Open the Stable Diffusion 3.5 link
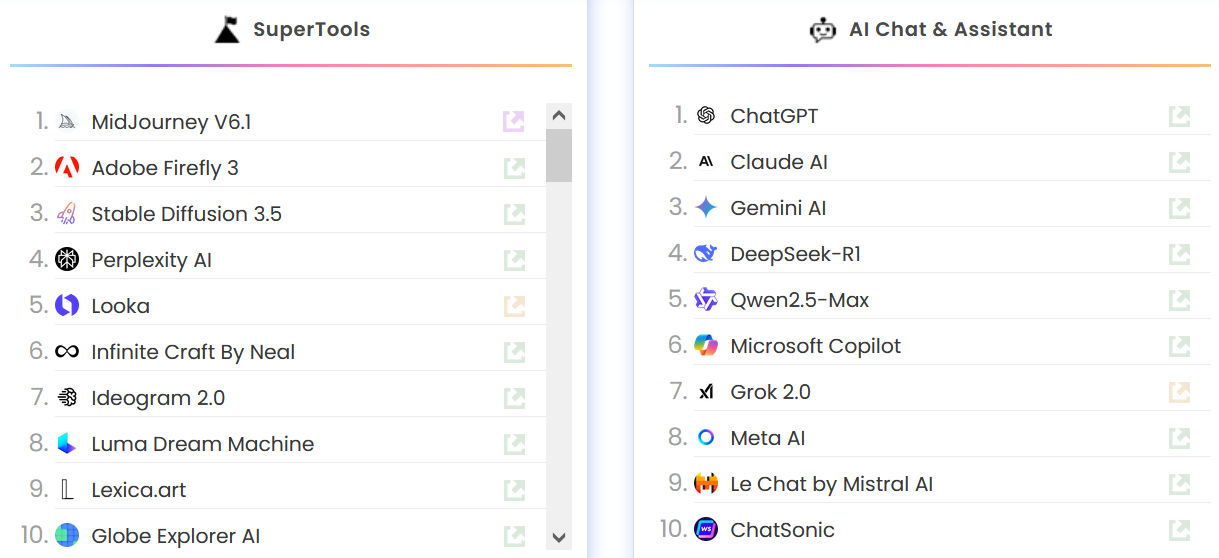This screenshot has height=558, width=1219. [186, 214]
